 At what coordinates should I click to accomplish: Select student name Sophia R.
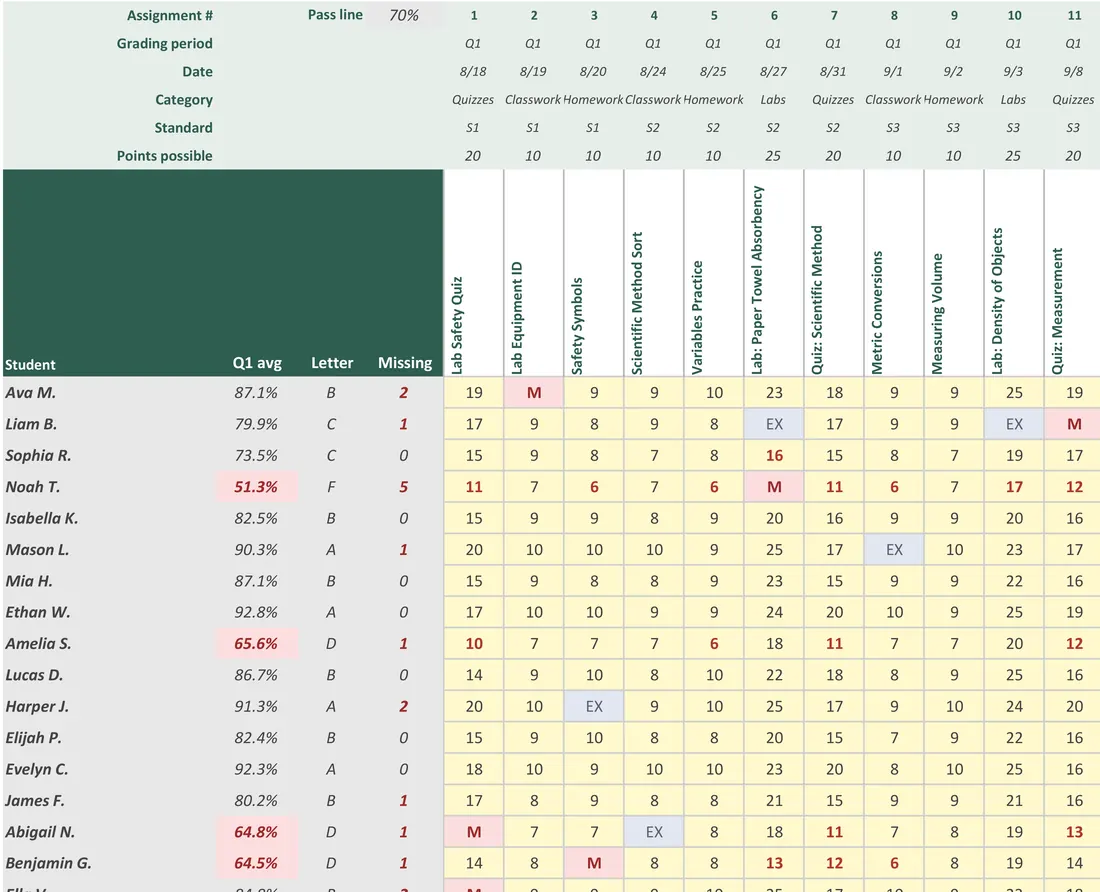(x=38, y=456)
